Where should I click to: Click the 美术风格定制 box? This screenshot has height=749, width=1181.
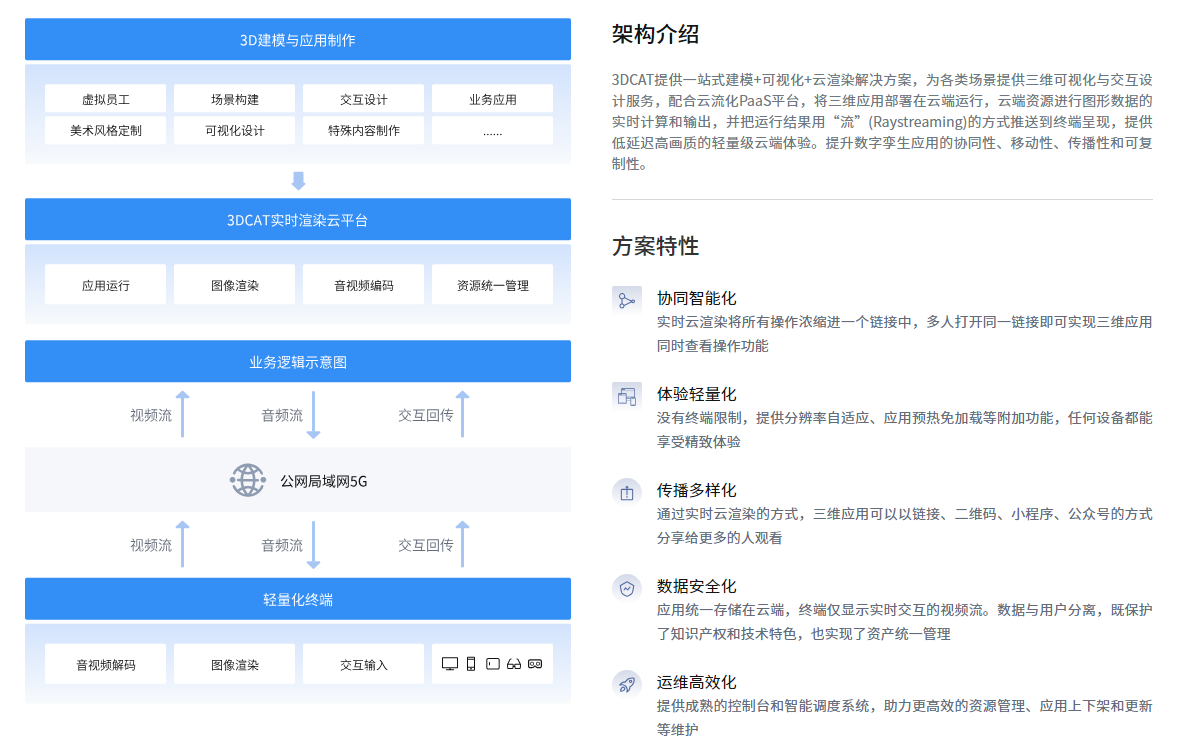coord(105,130)
